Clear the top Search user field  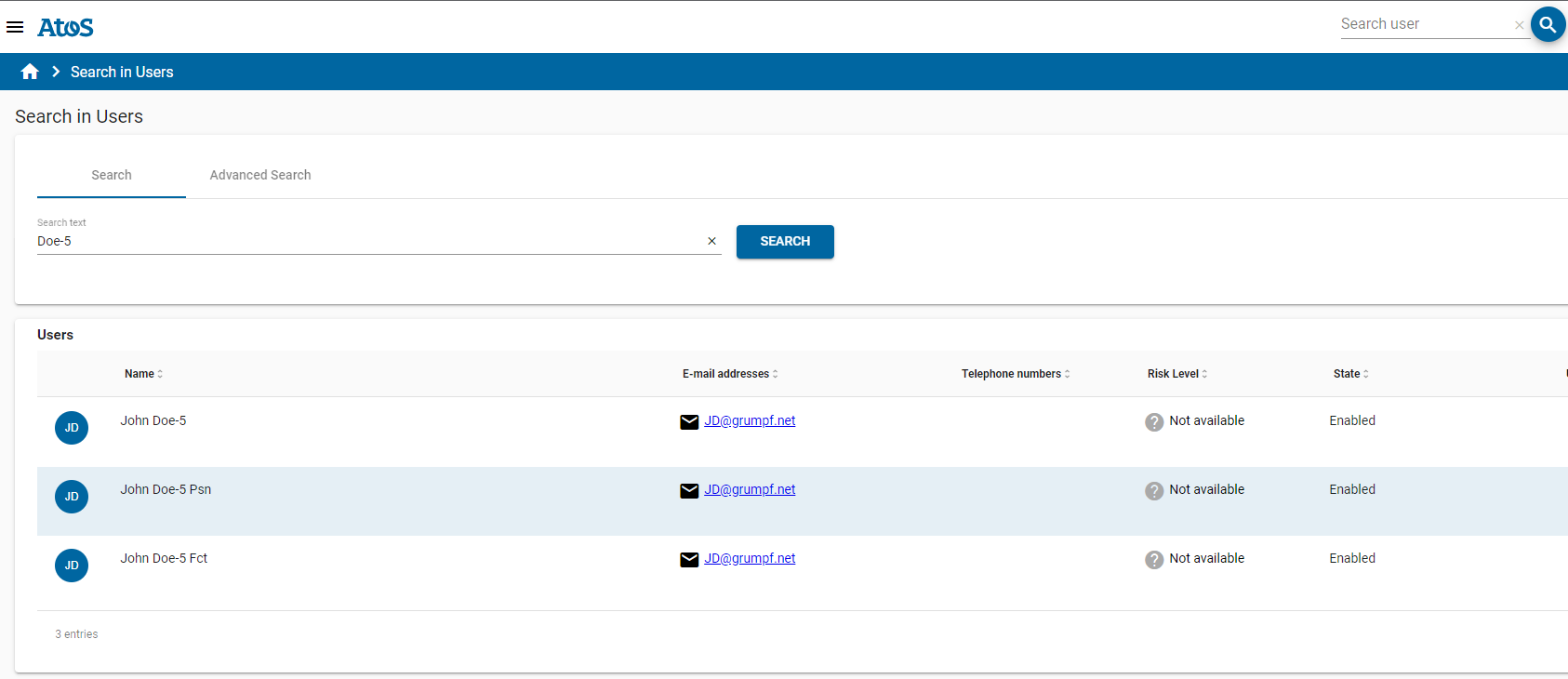pos(1519,25)
